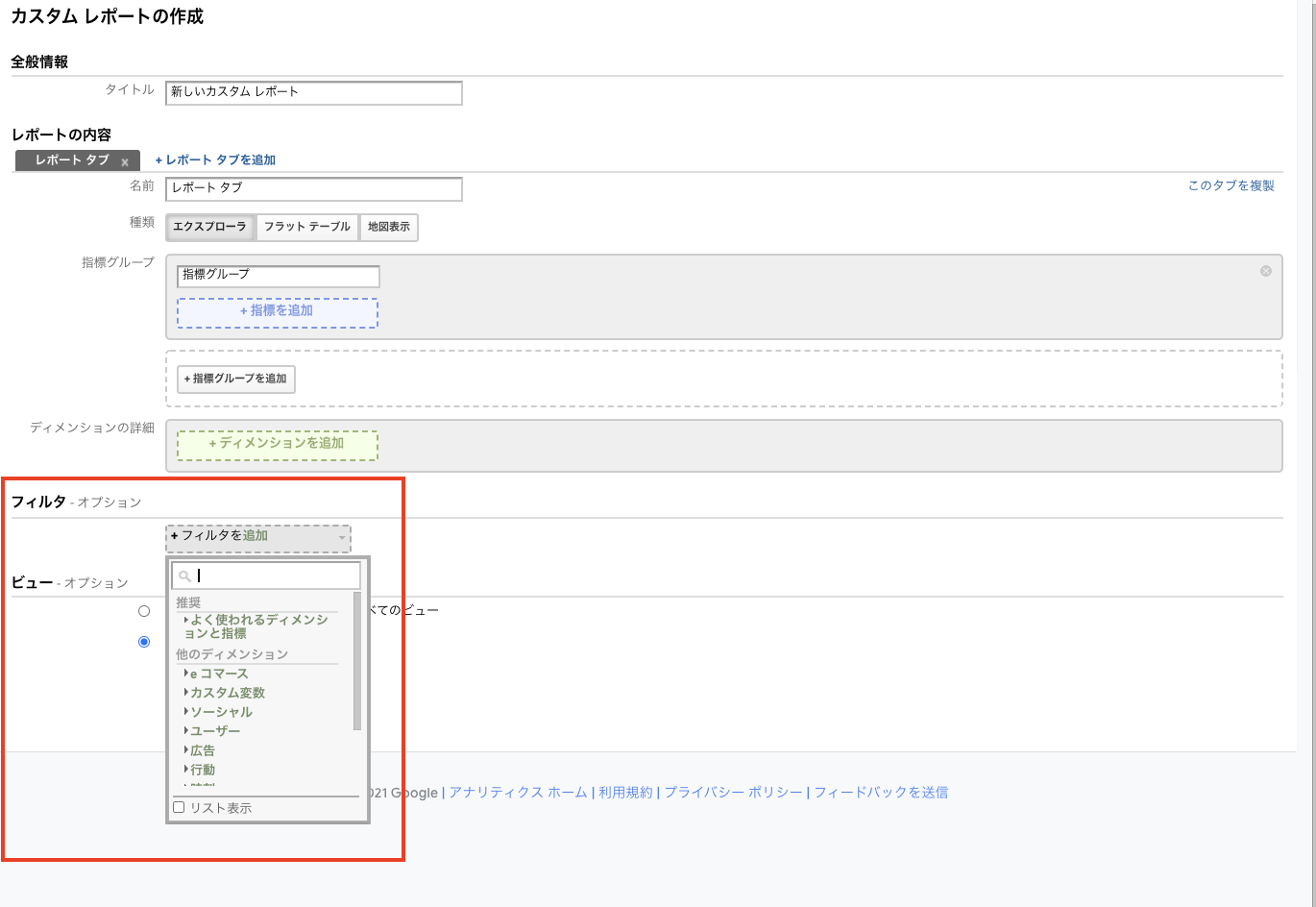
Task: Expand the ユーザー tree item
Action: (215, 731)
